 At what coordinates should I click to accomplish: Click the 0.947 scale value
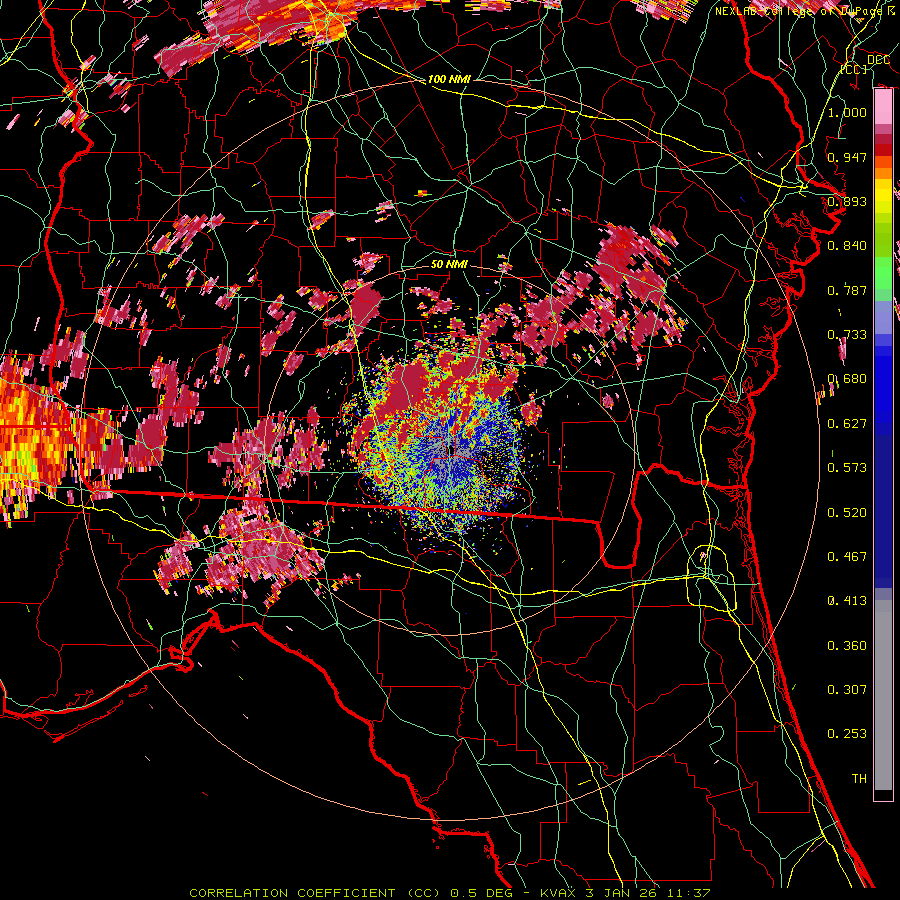pos(847,157)
